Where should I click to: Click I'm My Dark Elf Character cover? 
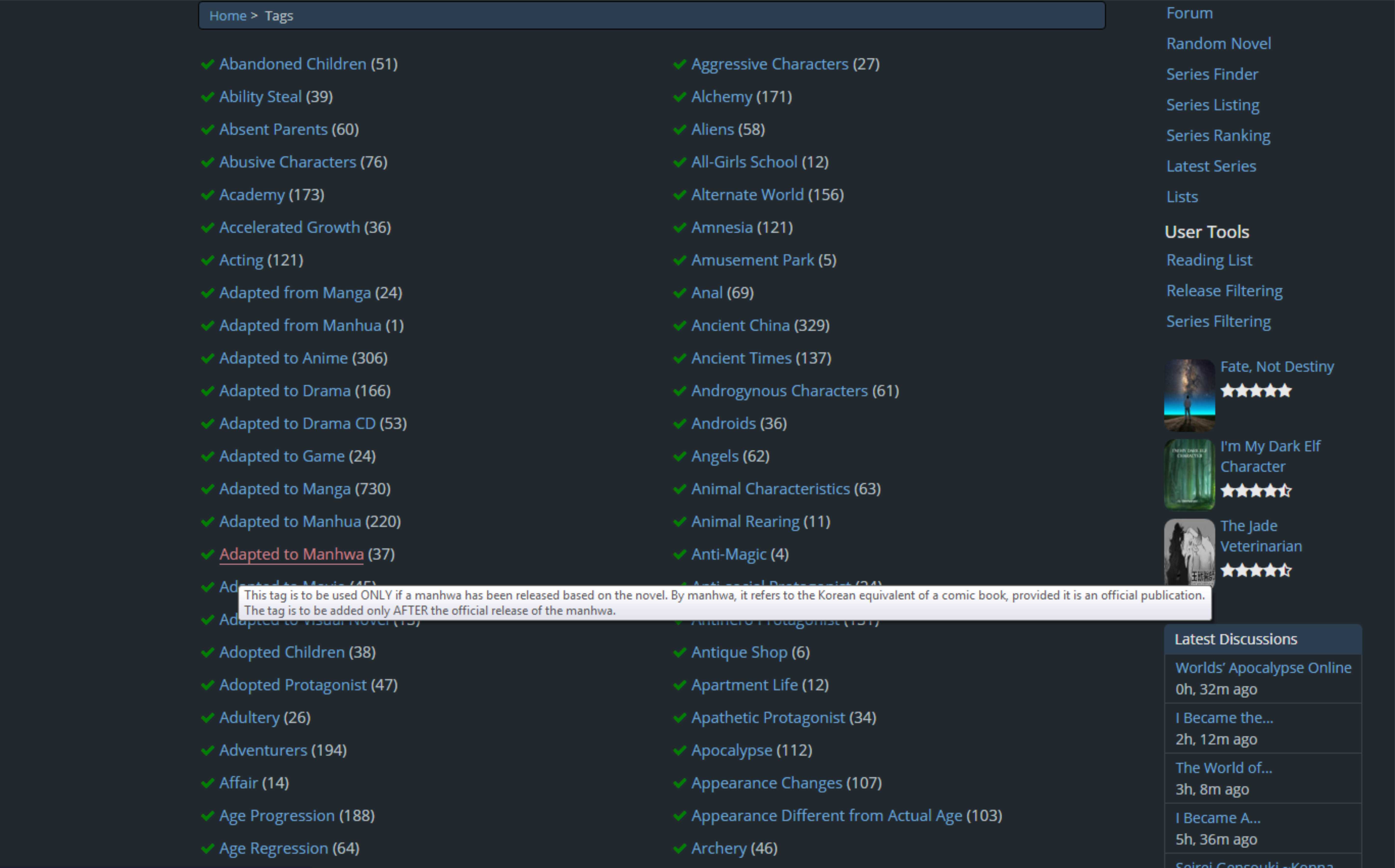pos(1189,474)
